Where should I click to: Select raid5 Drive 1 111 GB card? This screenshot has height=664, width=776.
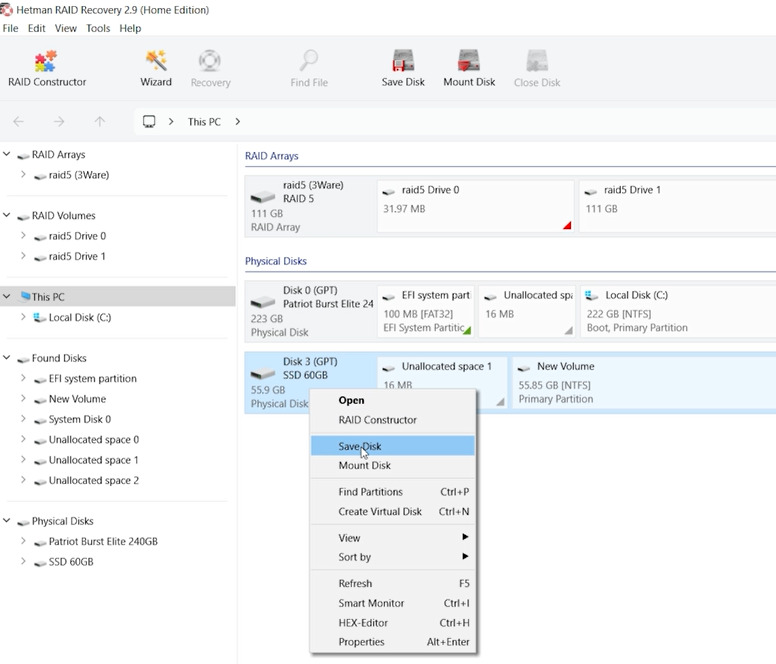(677, 206)
